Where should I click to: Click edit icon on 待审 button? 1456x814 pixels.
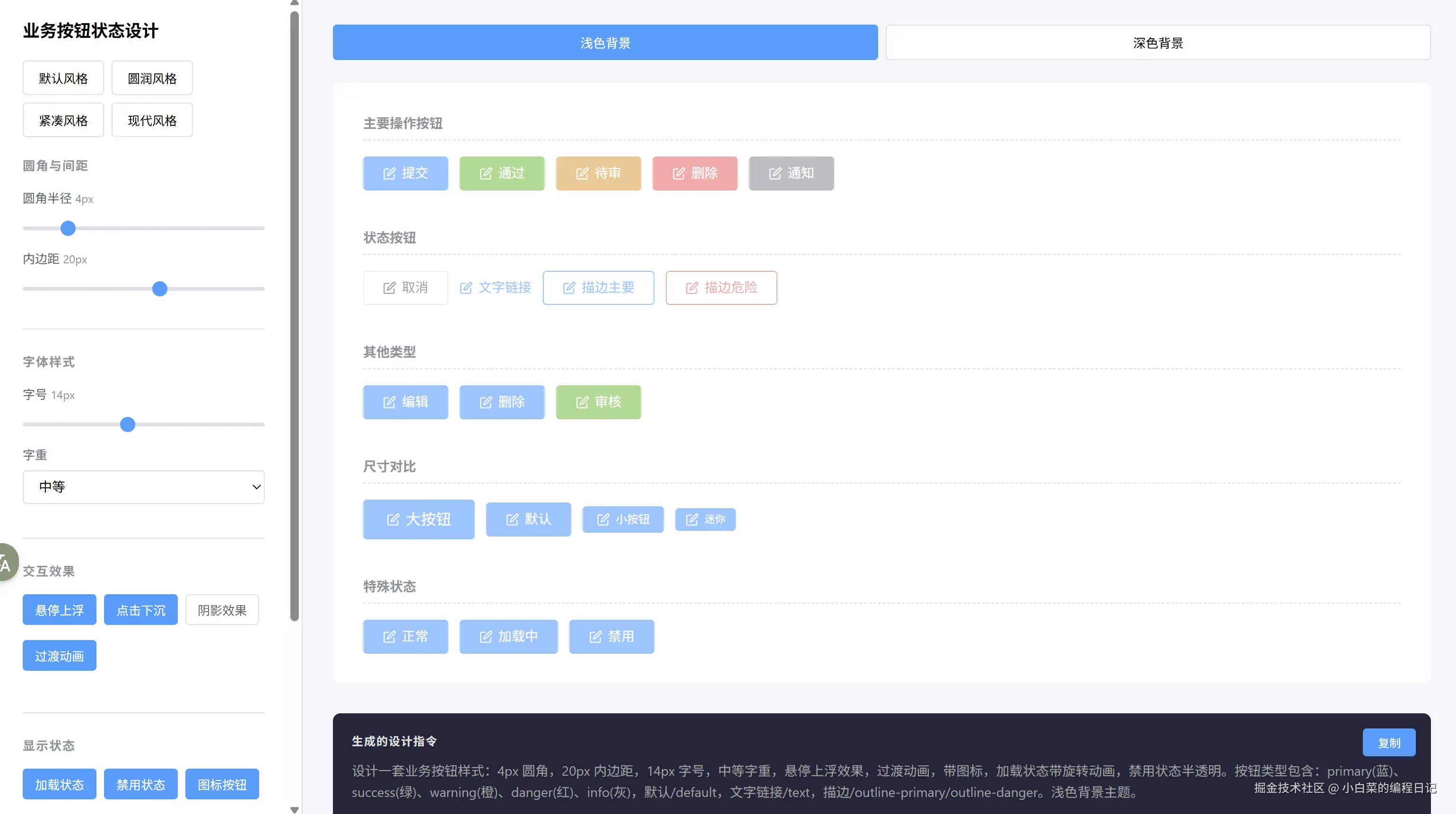582,173
